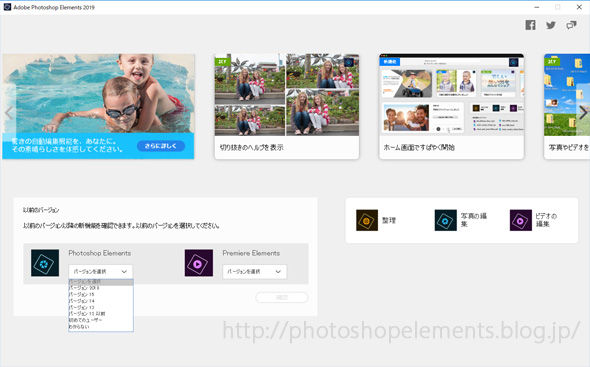Viewport: 590px width, 367px height.
Task: Click the ビデオの編集 label
Action: click(x=546, y=220)
